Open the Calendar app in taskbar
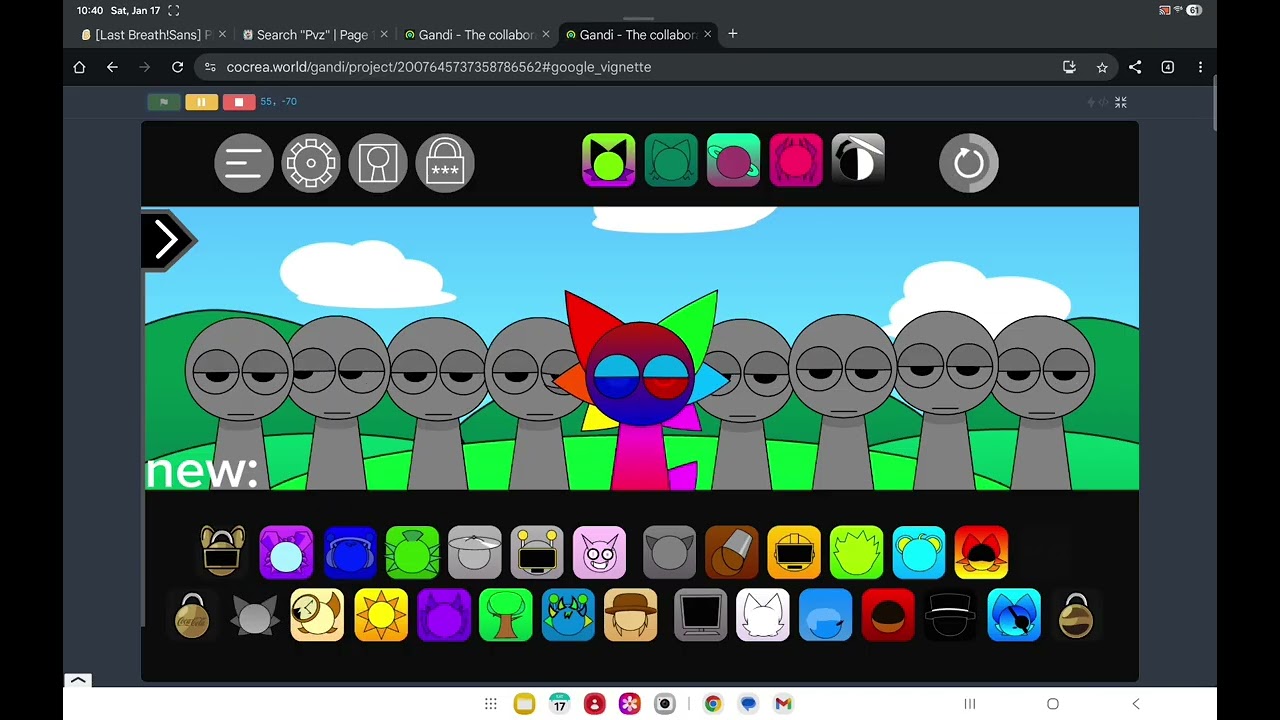The height and width of the screenshot is (720, 1280). tap(559, 704)
